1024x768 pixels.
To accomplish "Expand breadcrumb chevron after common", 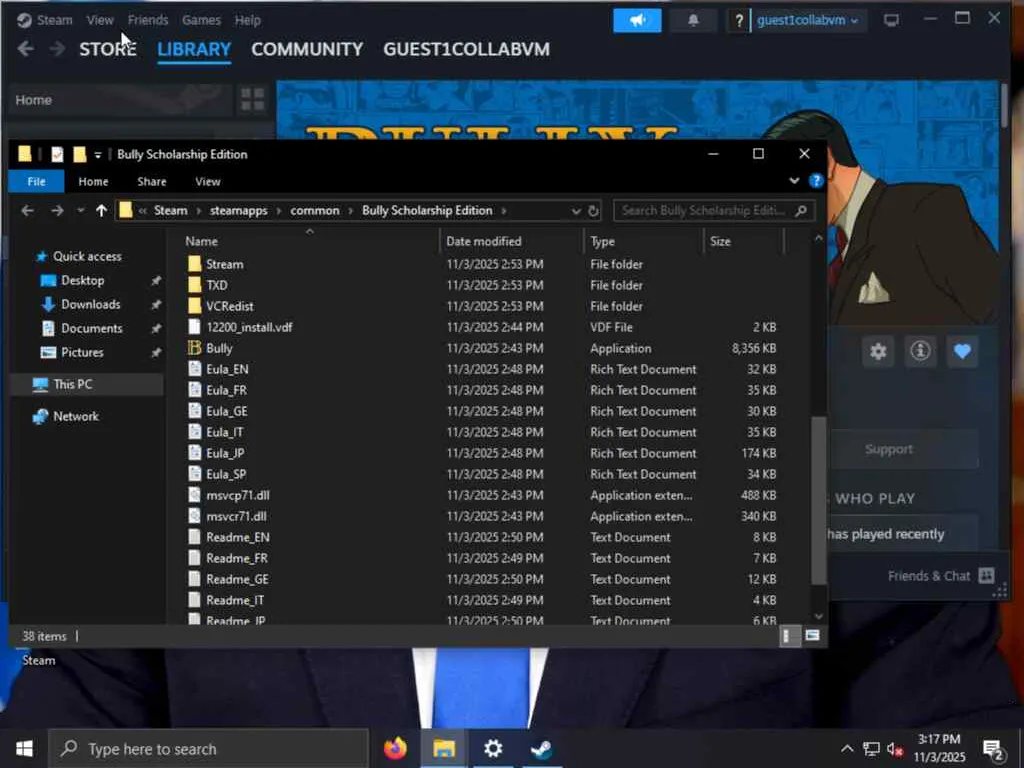I will pyautogui.click(x=351, y=211).
